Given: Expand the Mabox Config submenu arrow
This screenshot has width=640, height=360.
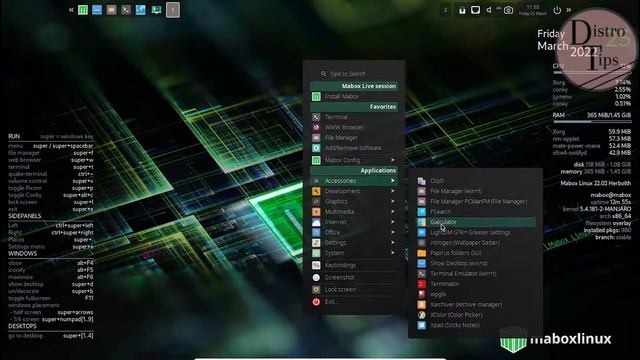Looking at the screenshot, I should coord(393,160).
